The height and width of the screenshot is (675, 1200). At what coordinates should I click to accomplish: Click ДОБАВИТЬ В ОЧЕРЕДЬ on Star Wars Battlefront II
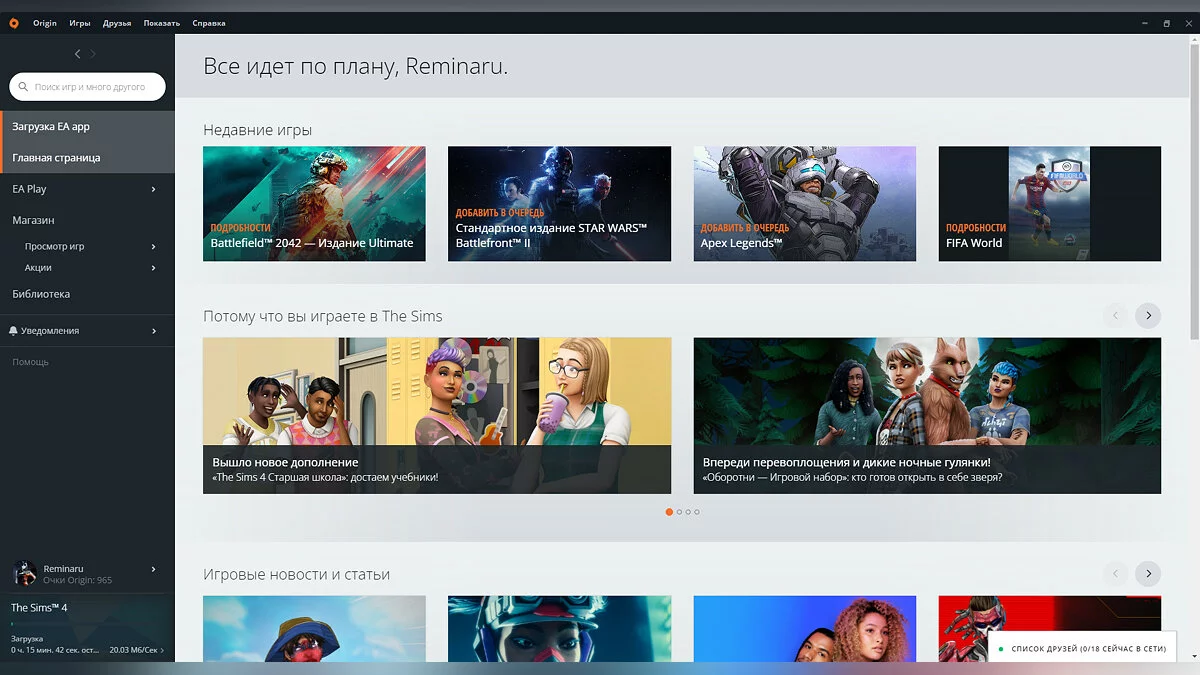pyautogui.click(x=500, y=213)
